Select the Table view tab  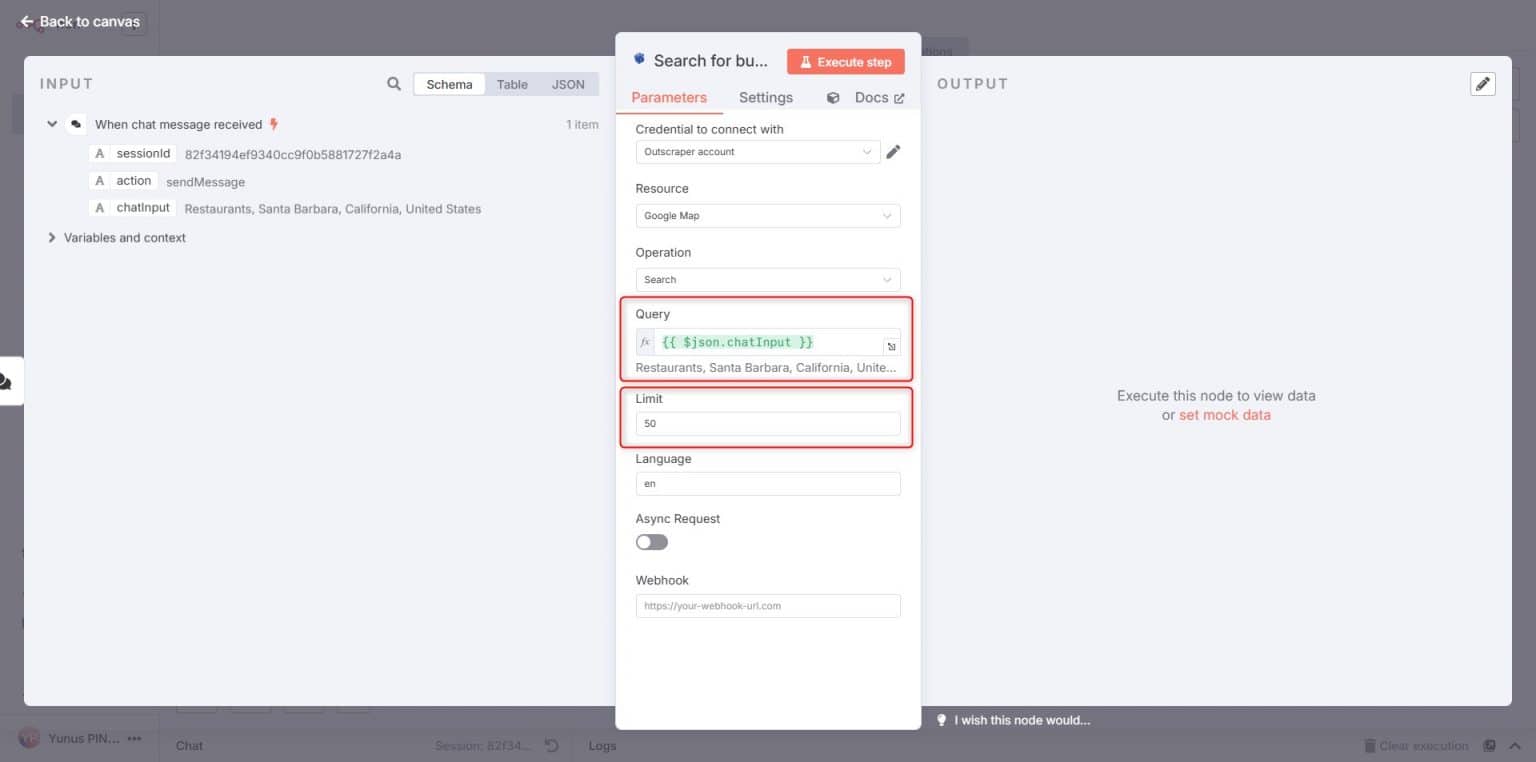tap(512, 84)
